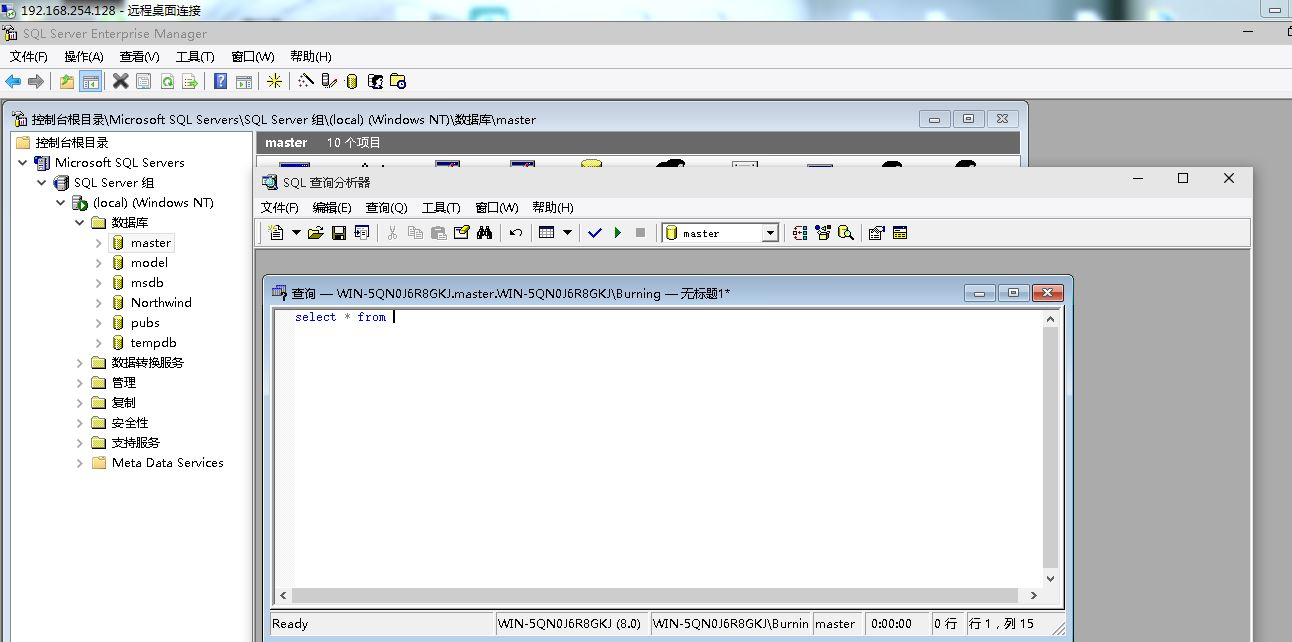This screenshot has width=1292, height=642.
Task: Click the New Login icon
Action: [375, 82]
